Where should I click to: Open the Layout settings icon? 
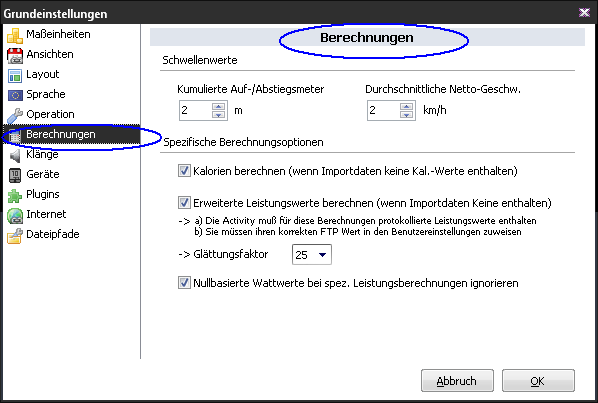tap(15, 75)
